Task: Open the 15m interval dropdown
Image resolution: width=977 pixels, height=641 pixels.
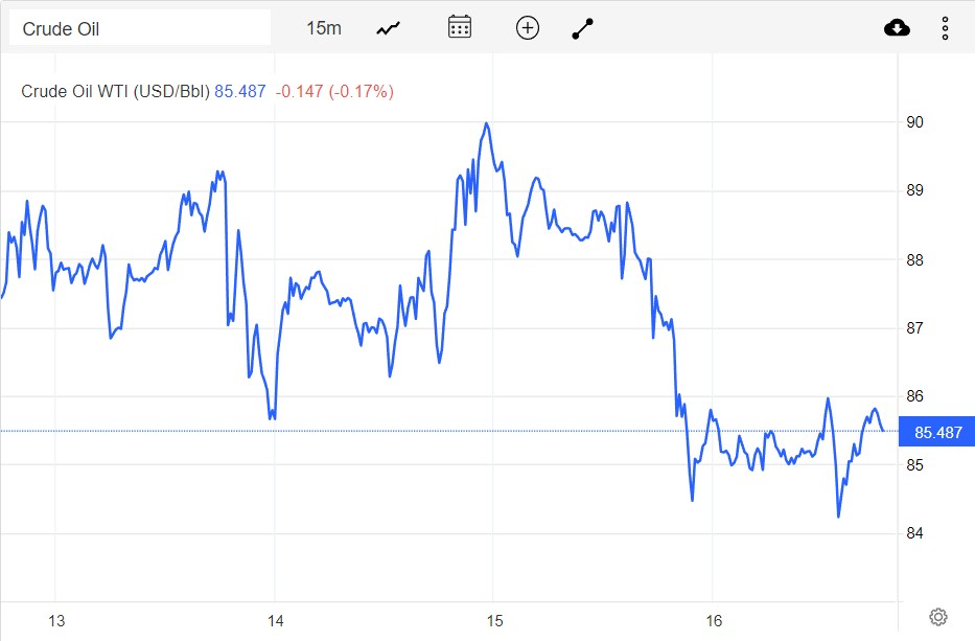Action: tap(323, 28)
